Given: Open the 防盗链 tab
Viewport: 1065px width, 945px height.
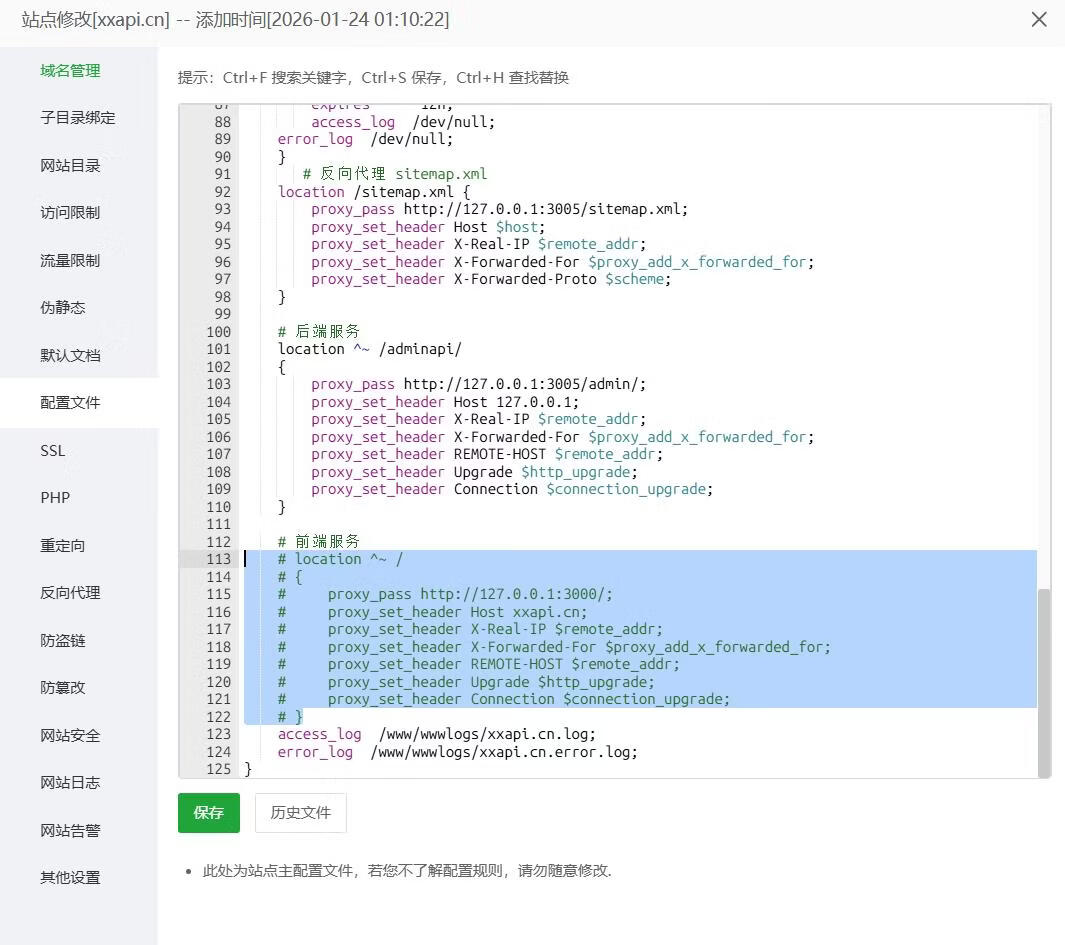Looking at the screenshot, I should tap(63, 641).
